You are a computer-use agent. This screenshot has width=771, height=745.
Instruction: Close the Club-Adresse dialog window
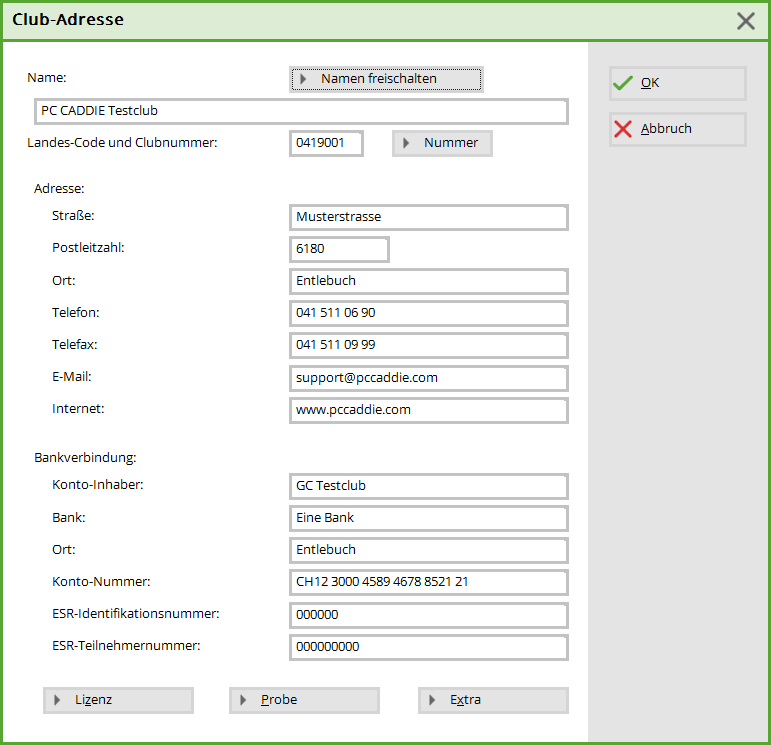click(745, 21)
